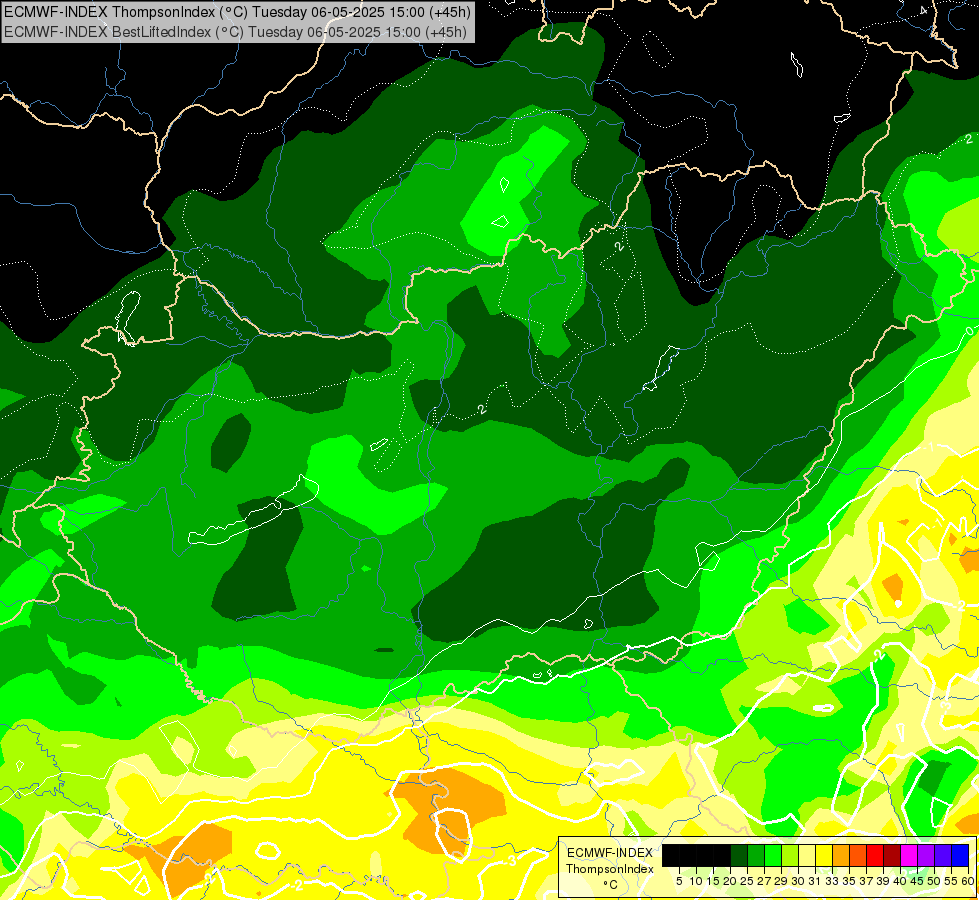Click the bright red legend swatch for 37-39
Viewport: 979px width, 900px height.
tap(875, 856)
